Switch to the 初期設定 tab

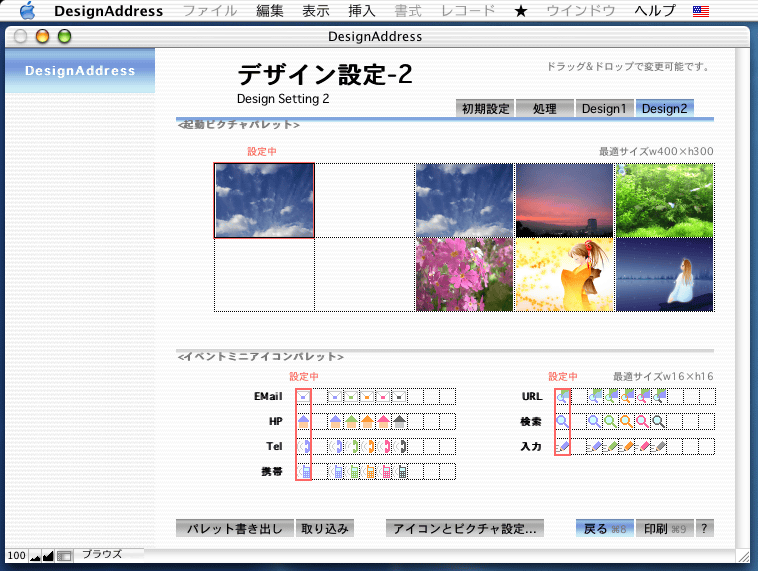[485, 108]
